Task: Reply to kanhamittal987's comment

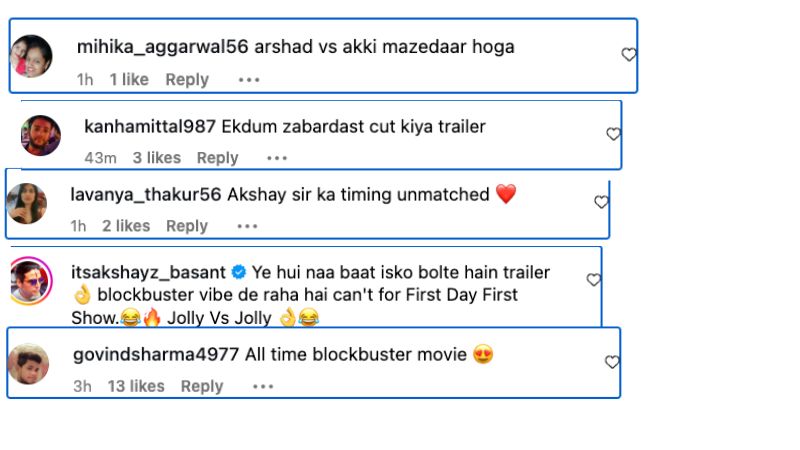Action: (x=217, y=158)
